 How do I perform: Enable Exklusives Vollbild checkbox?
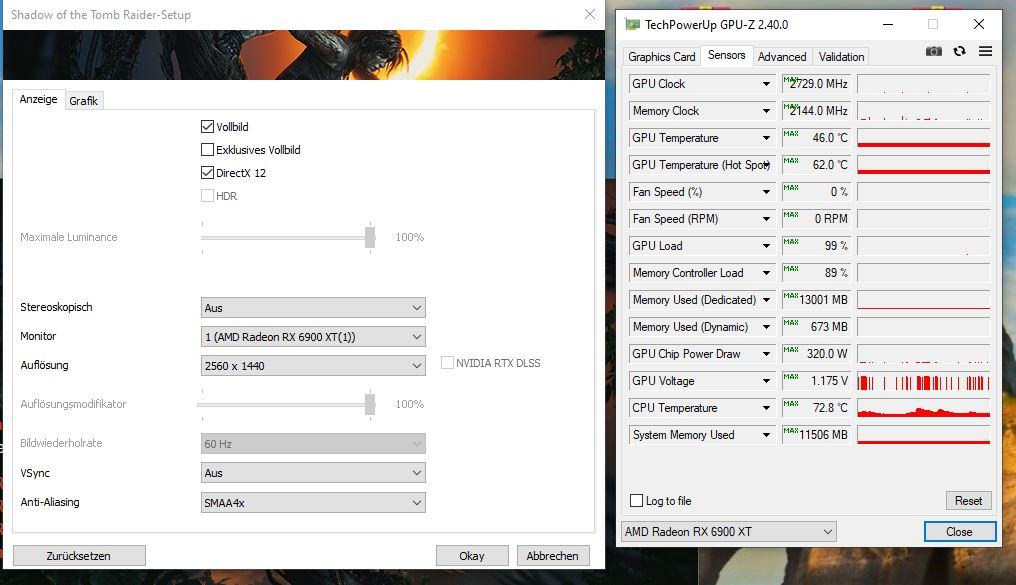click(x=207, y=150)
